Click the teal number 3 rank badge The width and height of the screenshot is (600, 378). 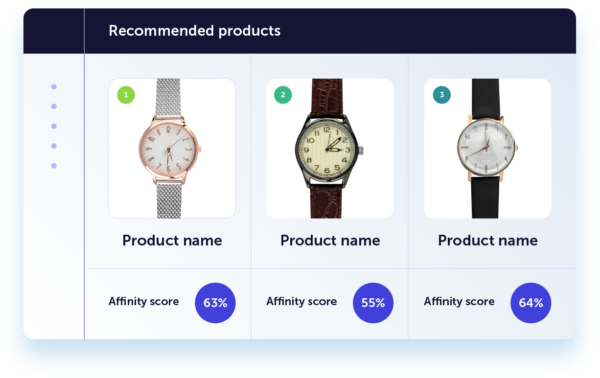tap(442, 94)
